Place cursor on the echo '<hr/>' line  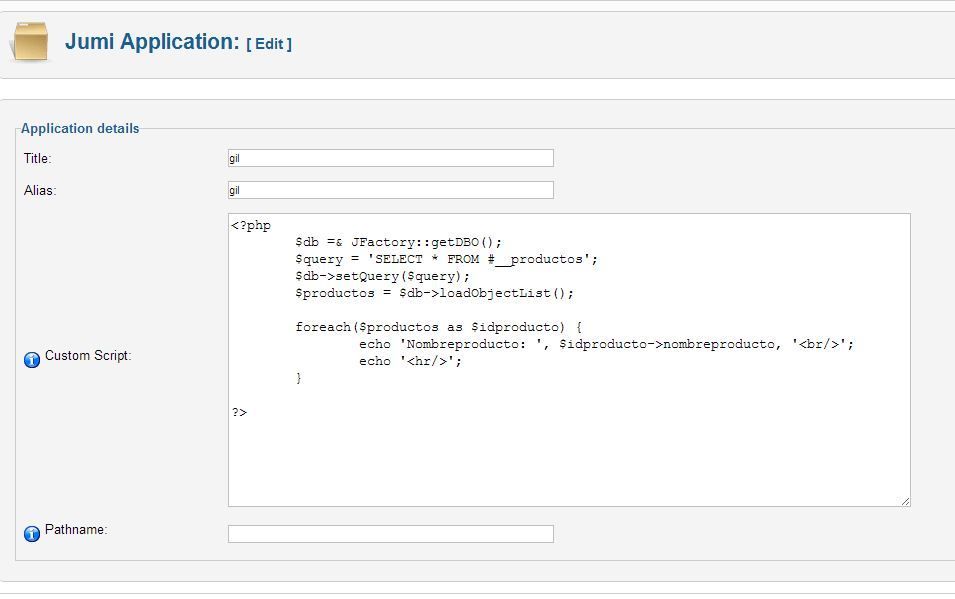[x=411, y=361]
